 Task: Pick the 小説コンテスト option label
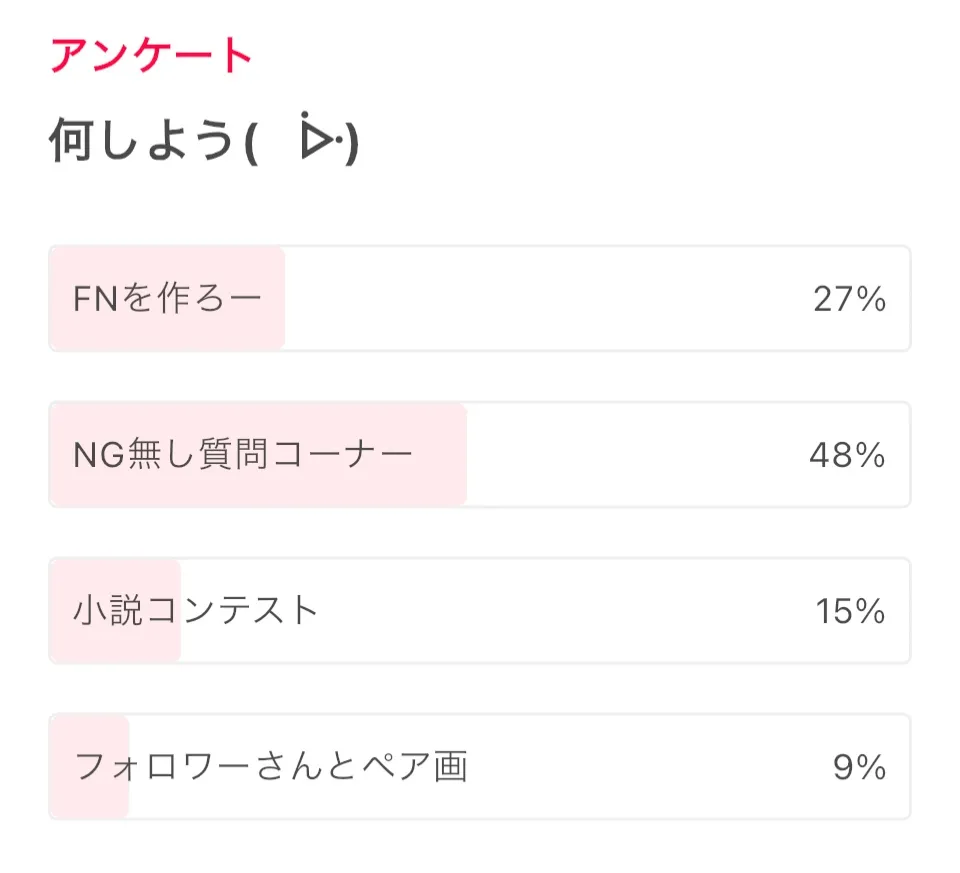point(196,611)
